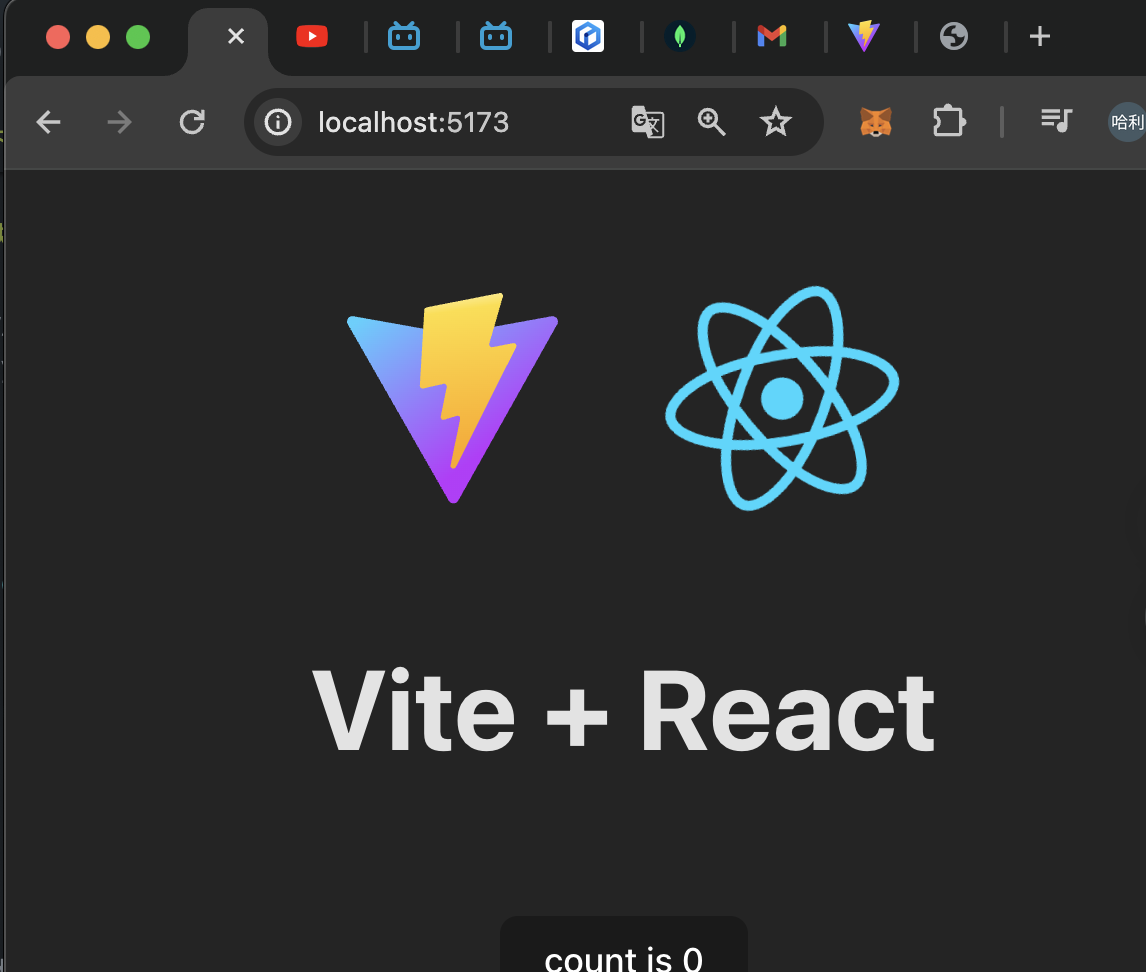1146x972 pixels.
Task: Click the React atom logo
Action: click(x=782, y=398)
